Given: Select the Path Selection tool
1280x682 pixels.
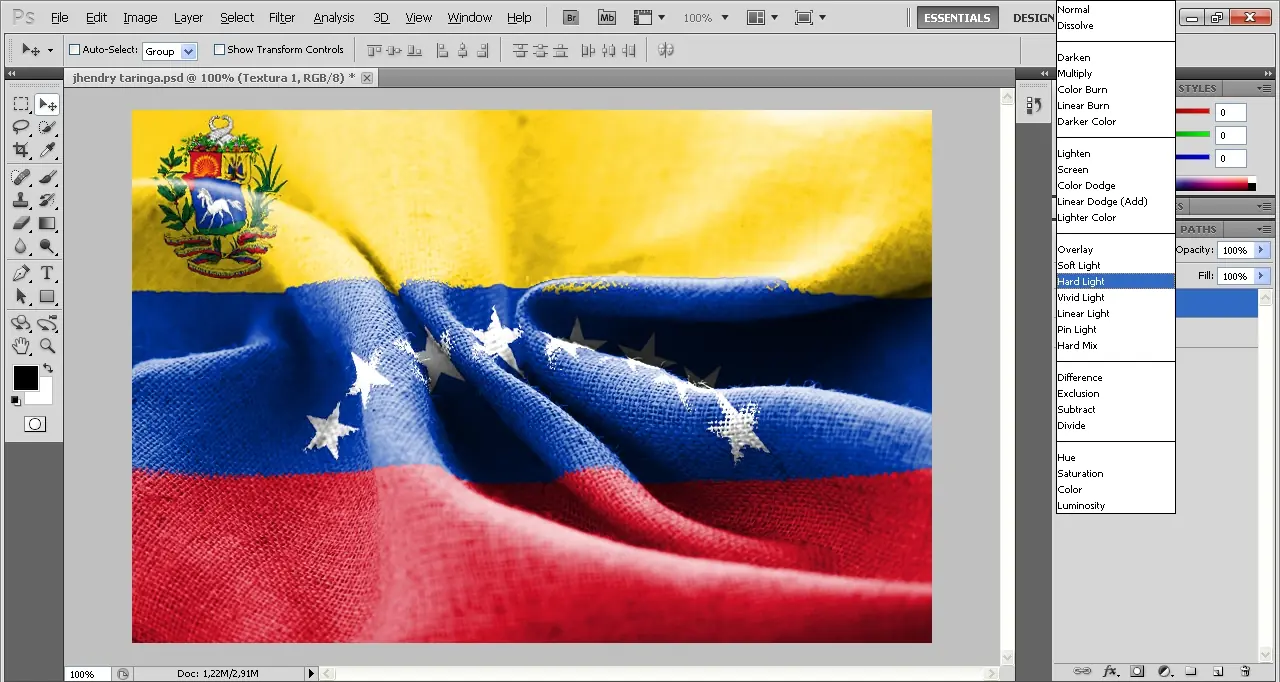Looking at the screenshot, I should pos(20,296).
